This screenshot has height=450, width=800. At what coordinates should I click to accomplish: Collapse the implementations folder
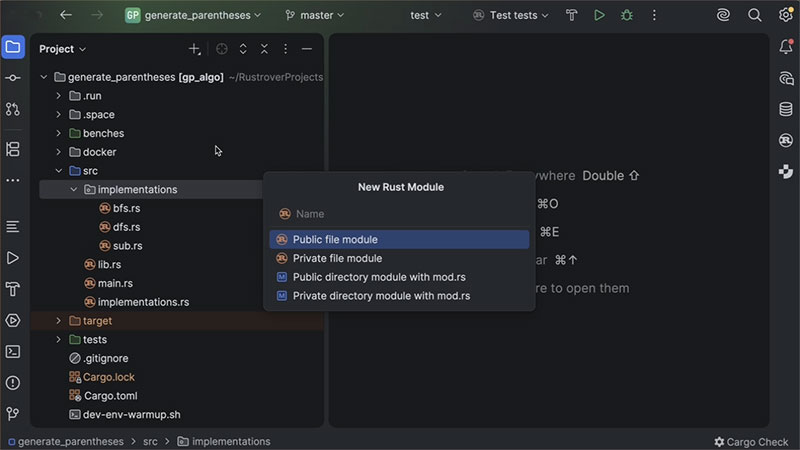click(x=74, y=190)
